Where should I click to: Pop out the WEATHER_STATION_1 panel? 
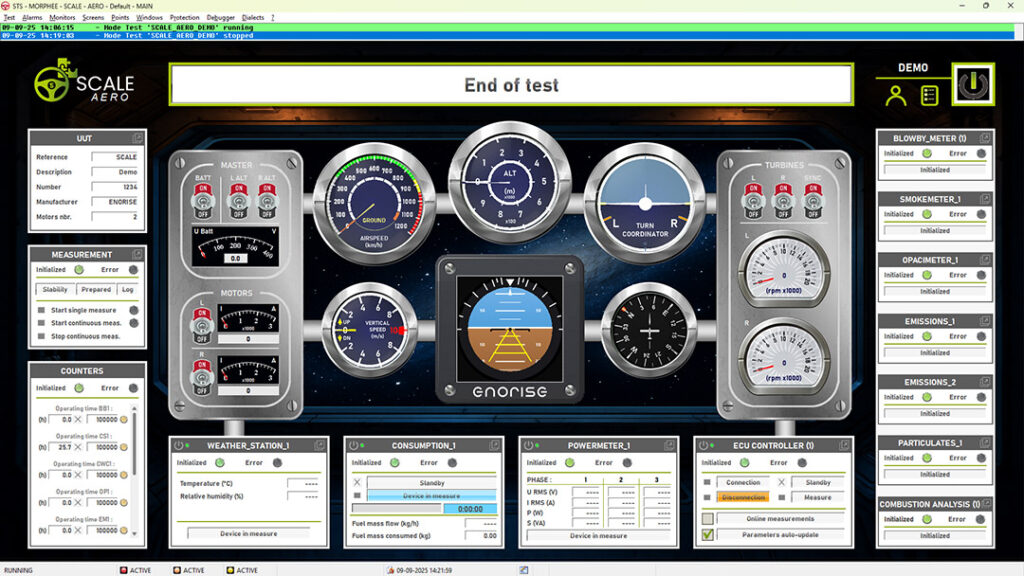click(x=319, y=445)
